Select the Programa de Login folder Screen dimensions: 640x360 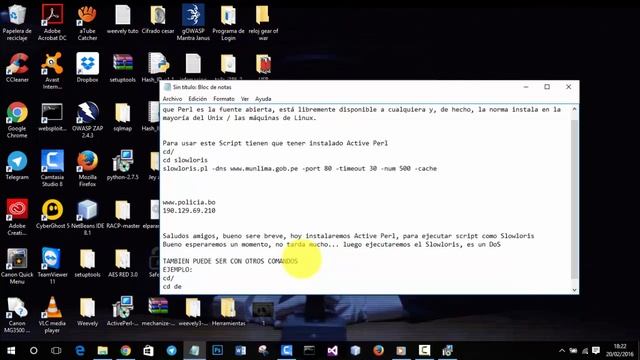[x=228, y=22]
